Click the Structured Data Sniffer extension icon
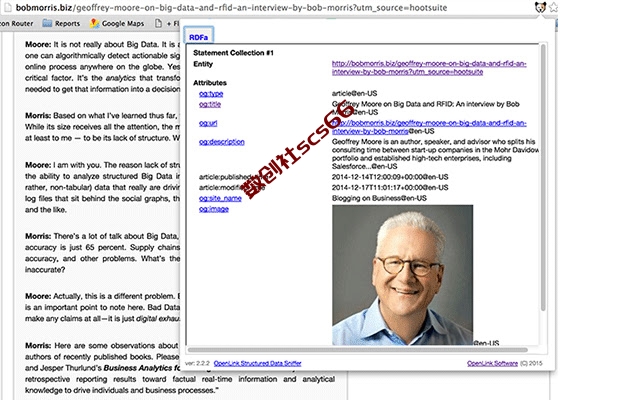The width and height of the screenshot is (640, 400). pyautogui.click(x=540, y=7)
